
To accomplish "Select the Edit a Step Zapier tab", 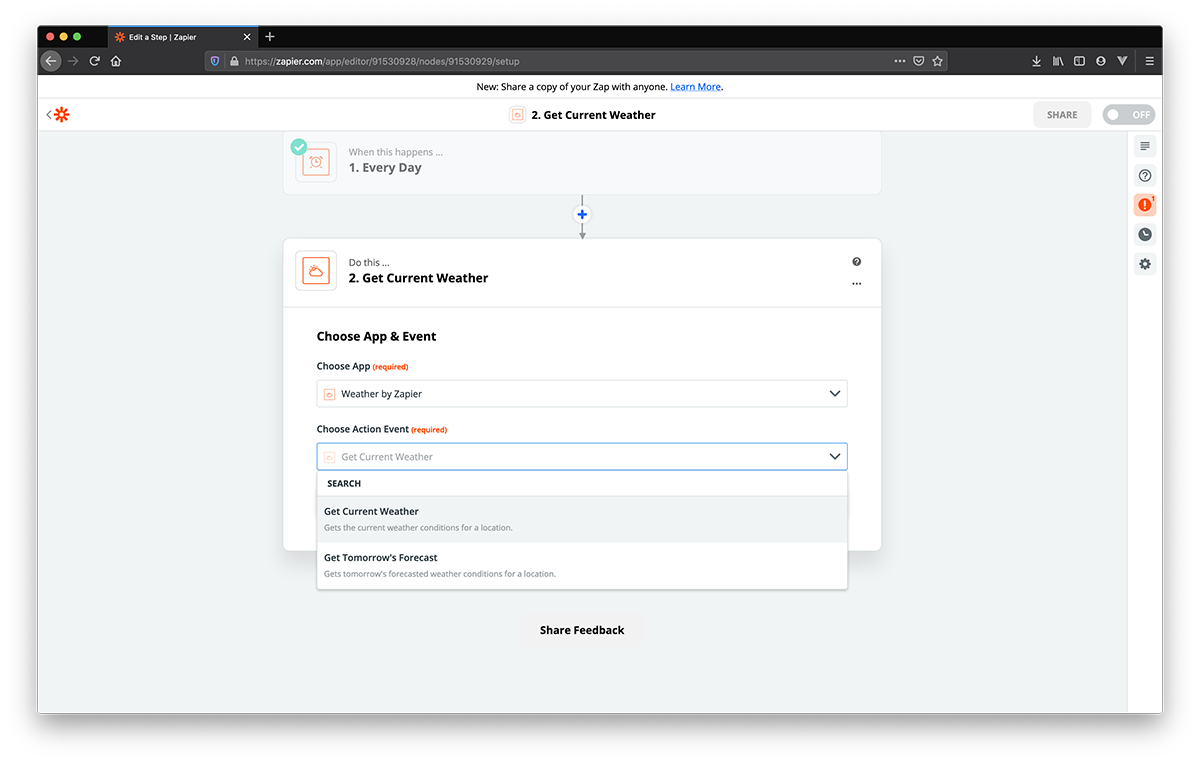I will (183, 37).
